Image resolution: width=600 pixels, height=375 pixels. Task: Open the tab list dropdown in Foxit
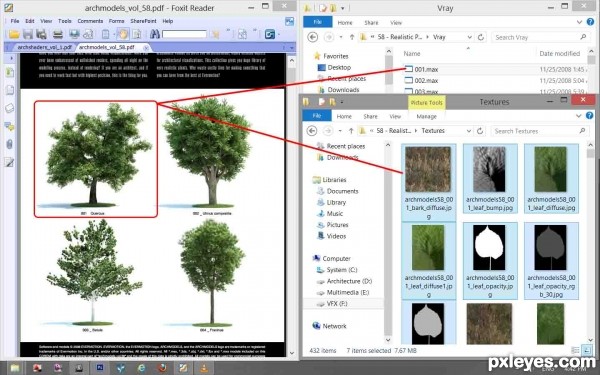(292, 48)
